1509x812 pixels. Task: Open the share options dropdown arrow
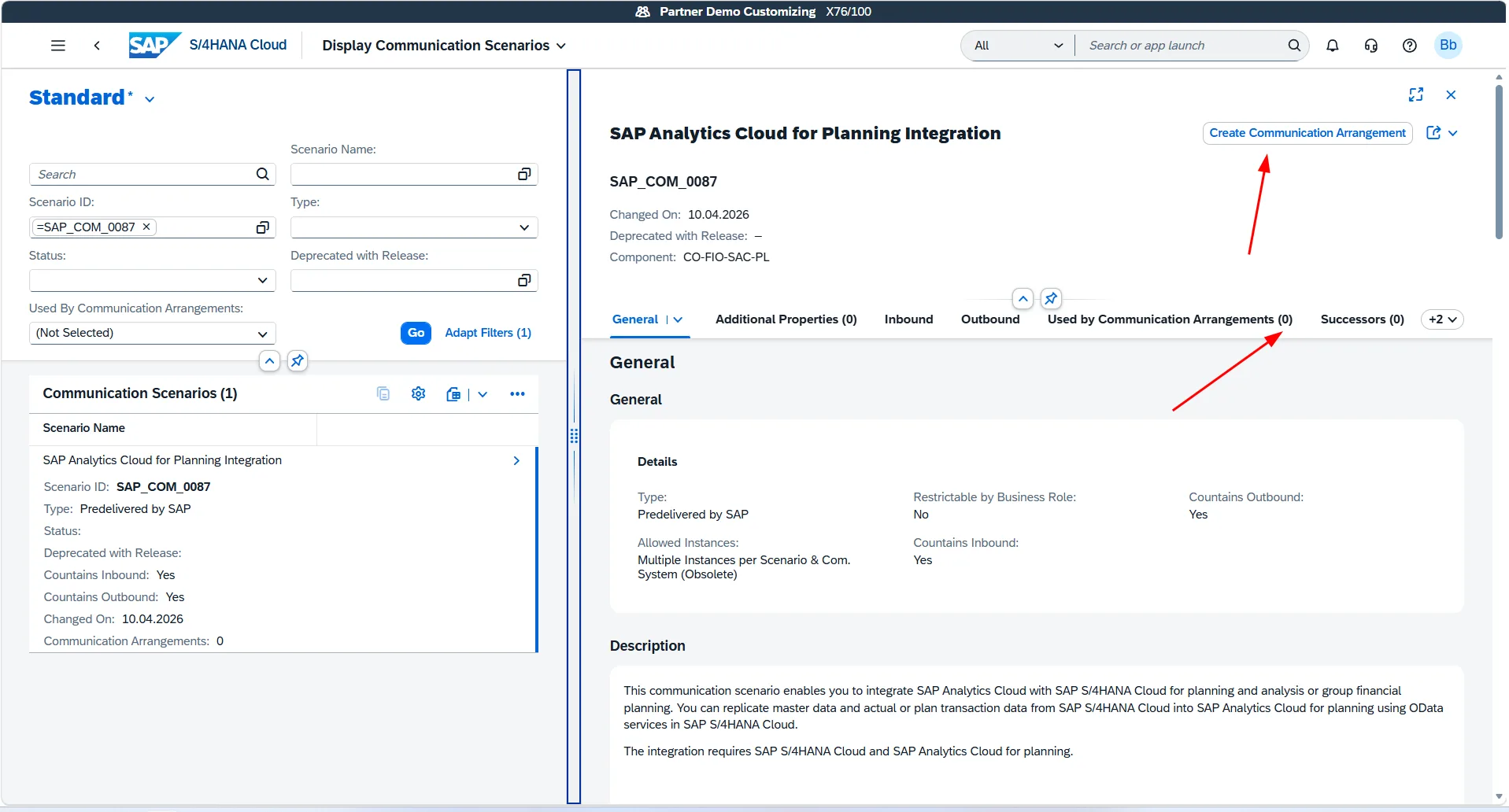1453,133
